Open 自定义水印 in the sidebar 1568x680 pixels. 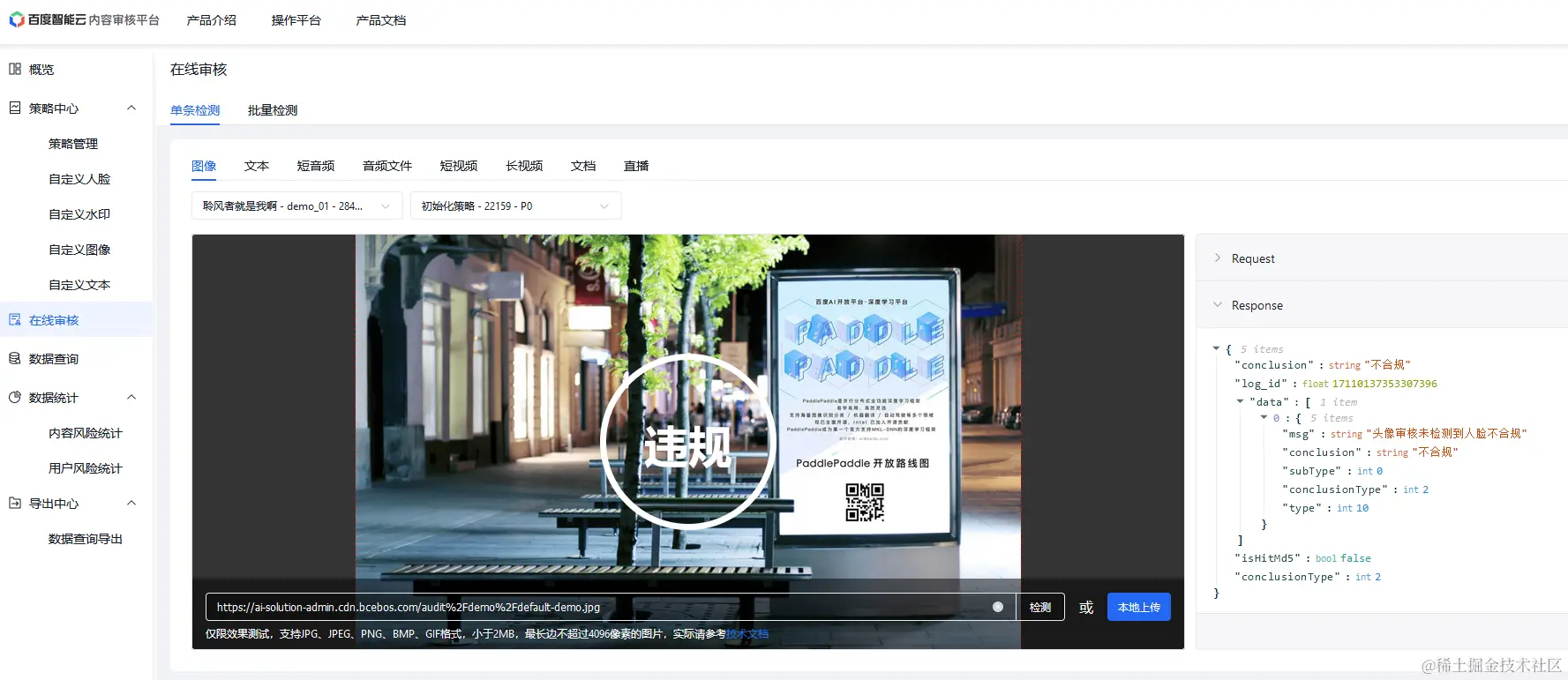(79, 214)
